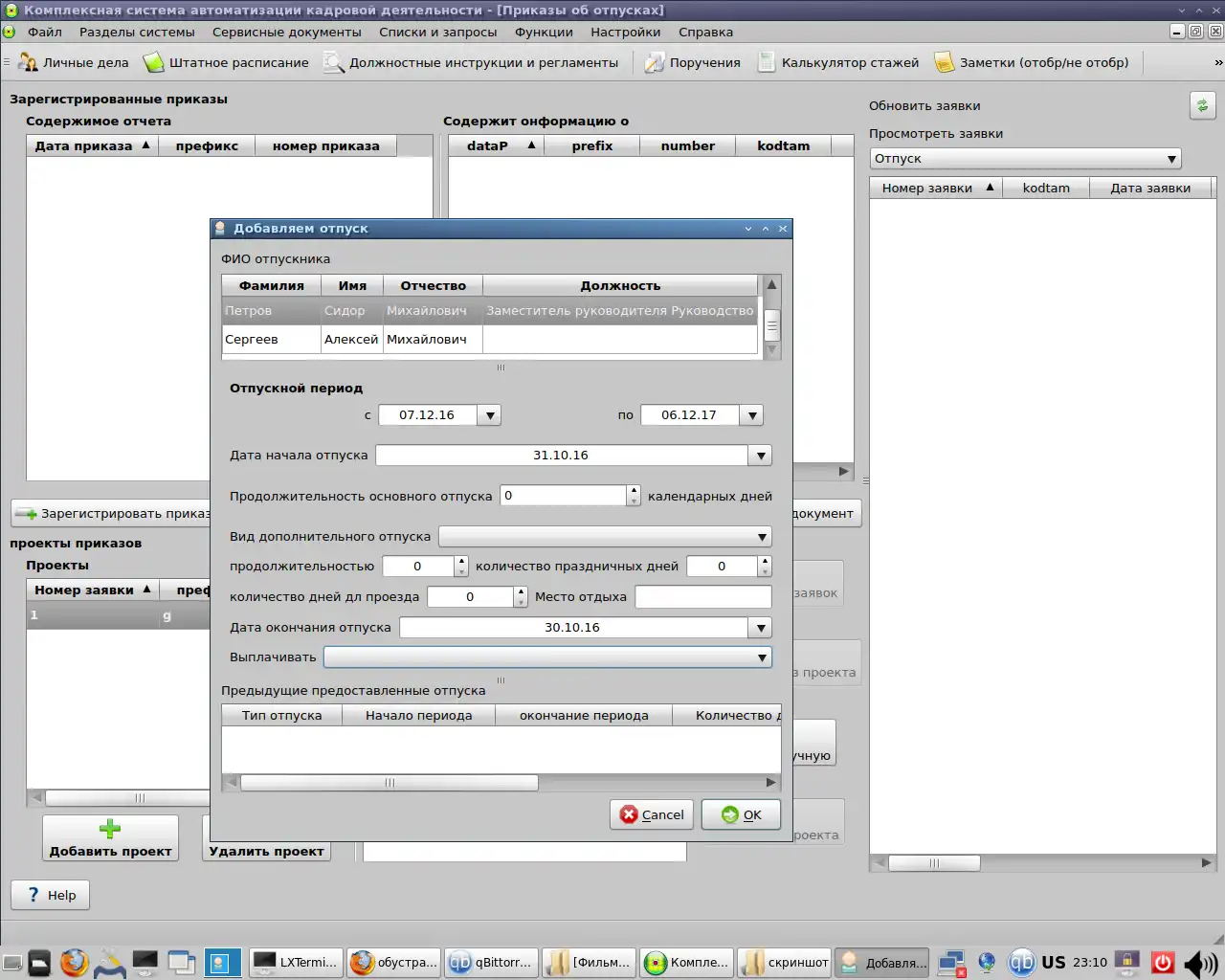The height and width of the screenshot is (980, 1225).
Task: Switch to [Фильм... taskbar window
Action: pos(589,963)
